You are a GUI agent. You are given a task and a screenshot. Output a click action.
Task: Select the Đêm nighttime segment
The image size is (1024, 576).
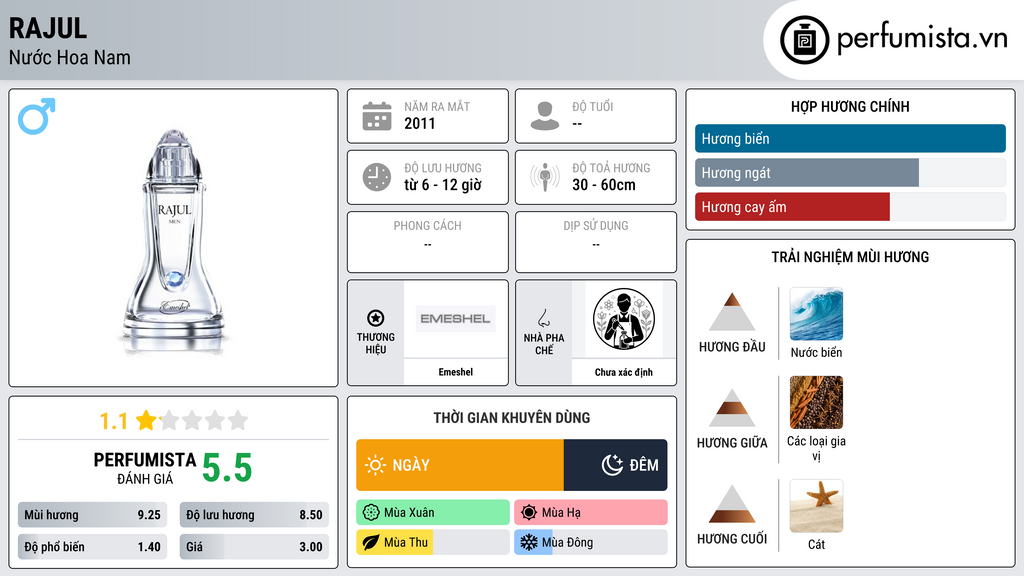(616, 465)
